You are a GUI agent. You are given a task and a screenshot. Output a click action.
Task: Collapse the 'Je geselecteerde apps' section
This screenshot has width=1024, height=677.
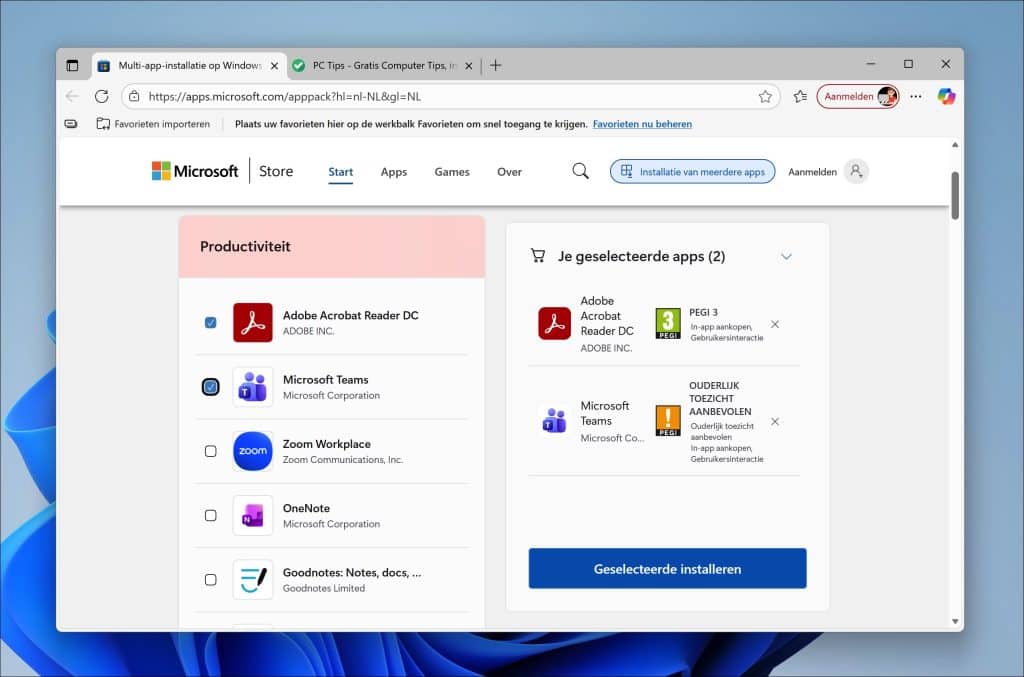point(786,256)
